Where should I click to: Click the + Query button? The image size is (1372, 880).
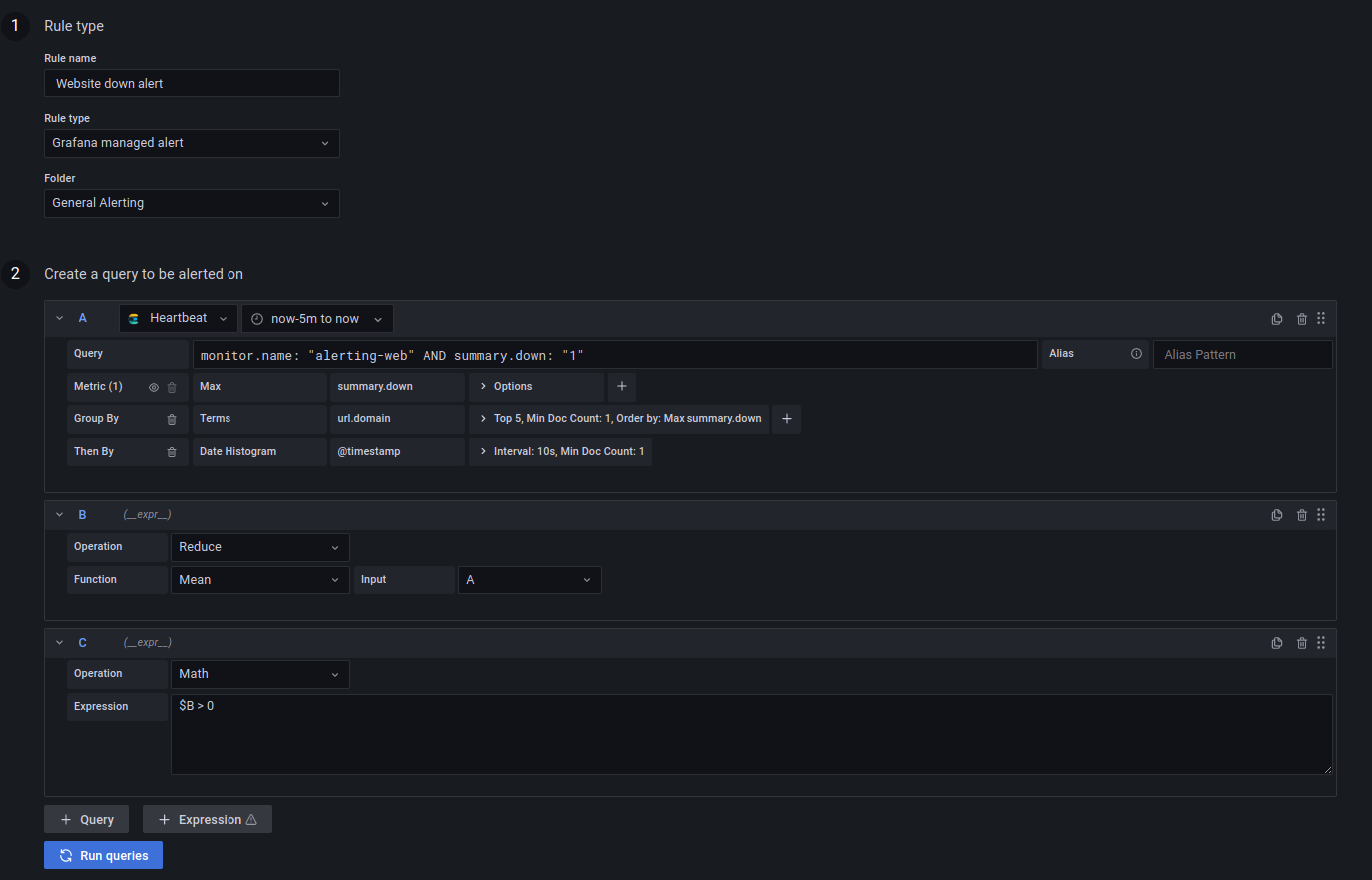(86, 819)
